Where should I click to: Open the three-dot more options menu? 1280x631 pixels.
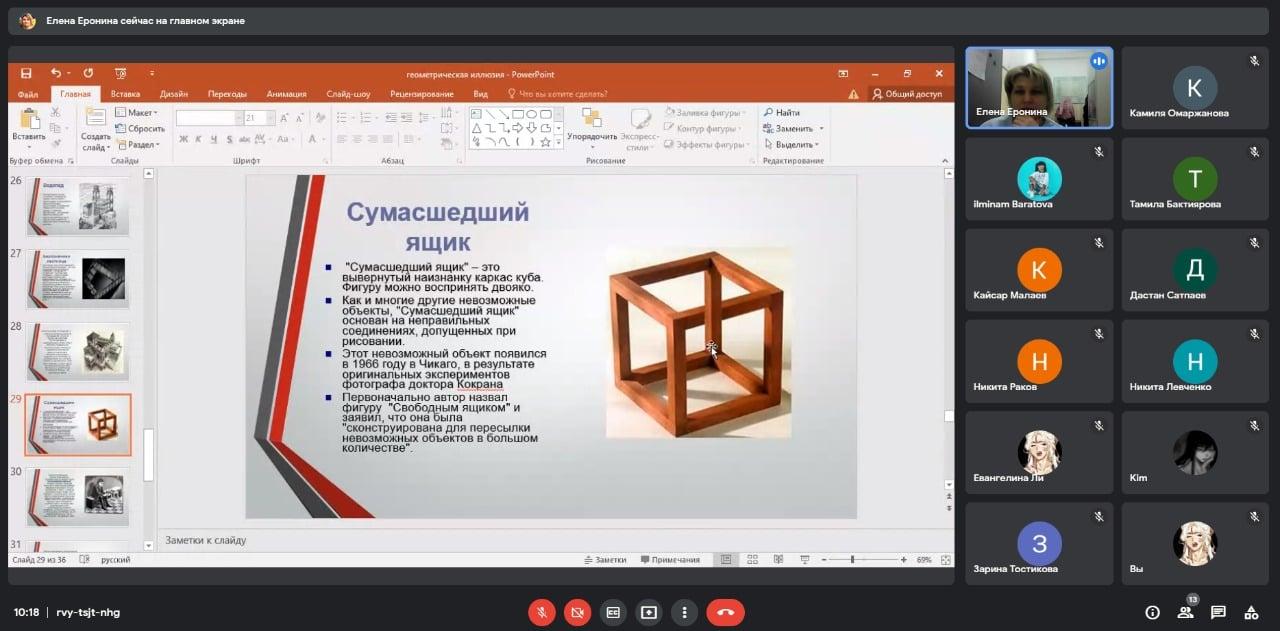point(684,612)
